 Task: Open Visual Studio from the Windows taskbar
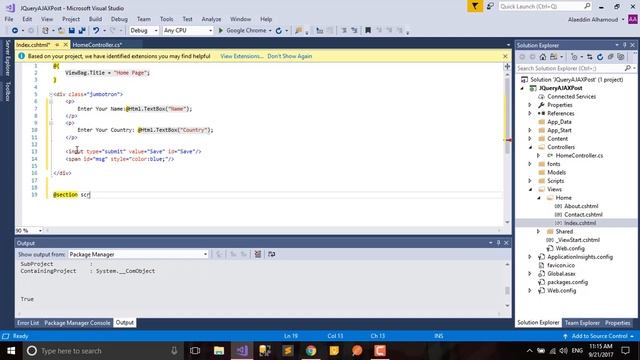(x=242, y=351)
